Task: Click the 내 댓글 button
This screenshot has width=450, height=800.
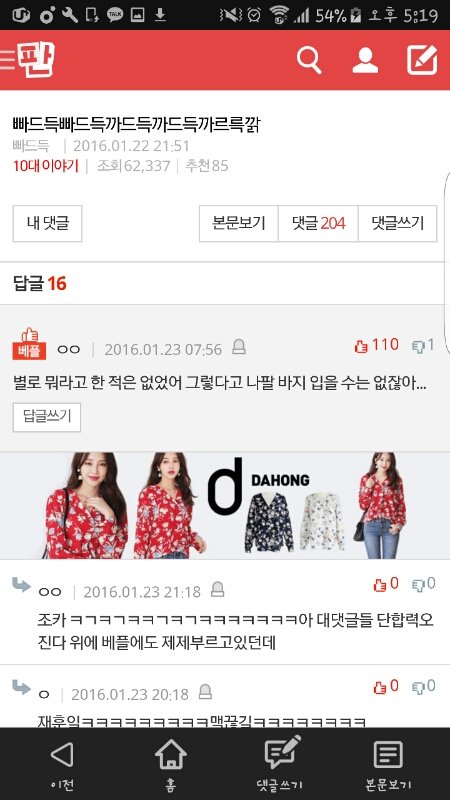Action: 47,223
